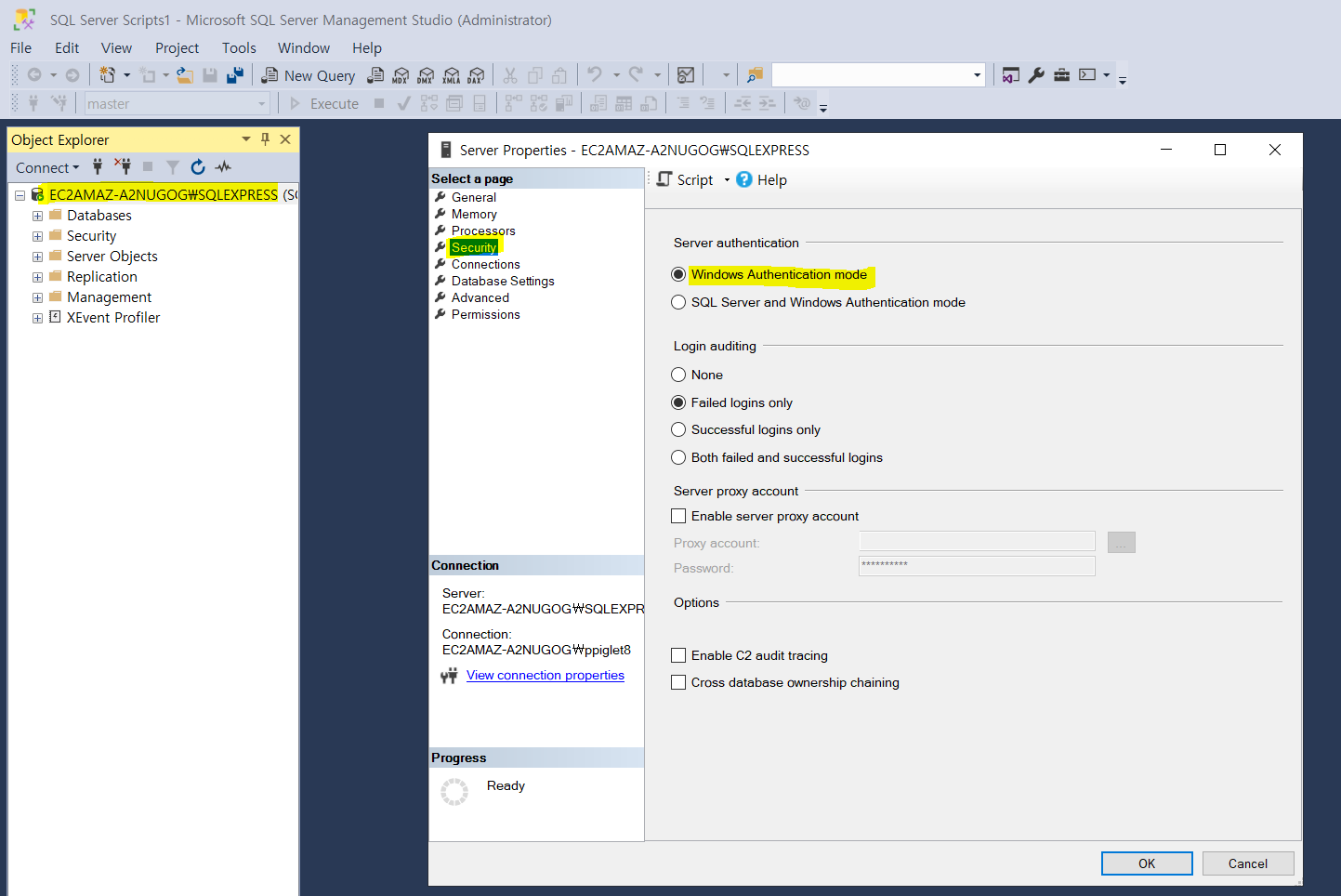Select SQL Server and Windows Authentication mode
1341x896 pixels.
pyautogui.click(x=678, y=302)
